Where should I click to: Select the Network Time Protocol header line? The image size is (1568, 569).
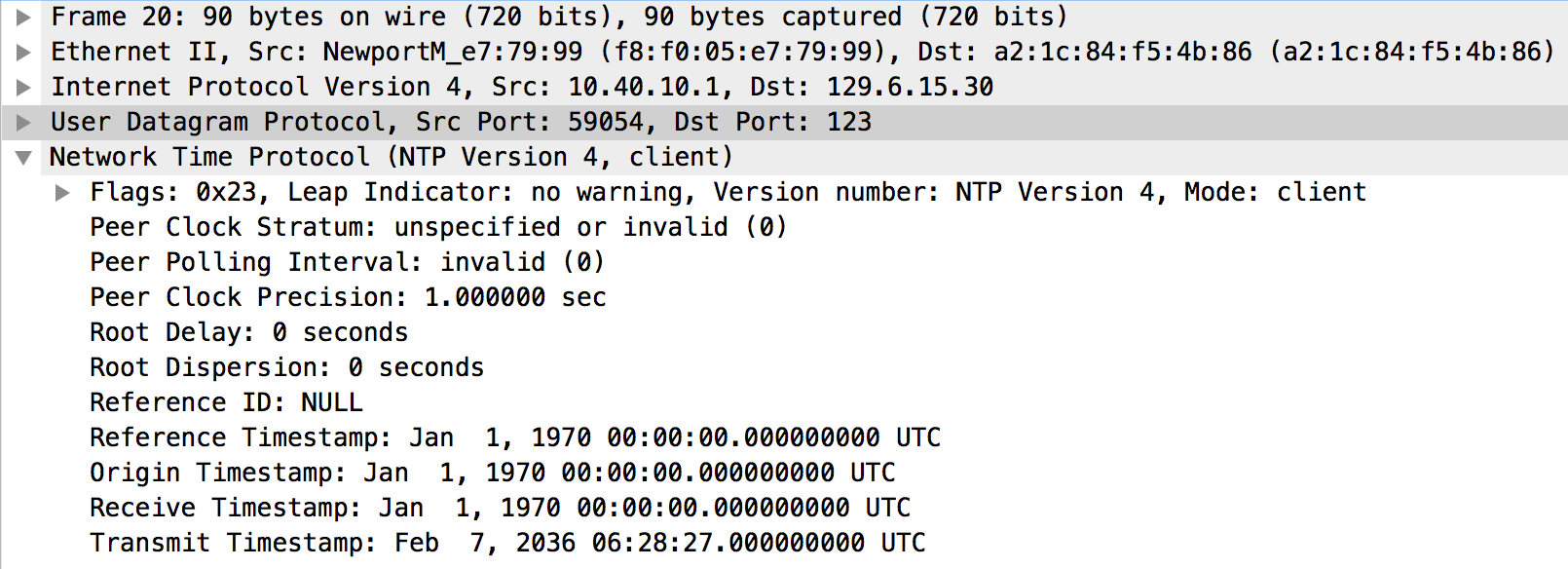tap(392, 157)
